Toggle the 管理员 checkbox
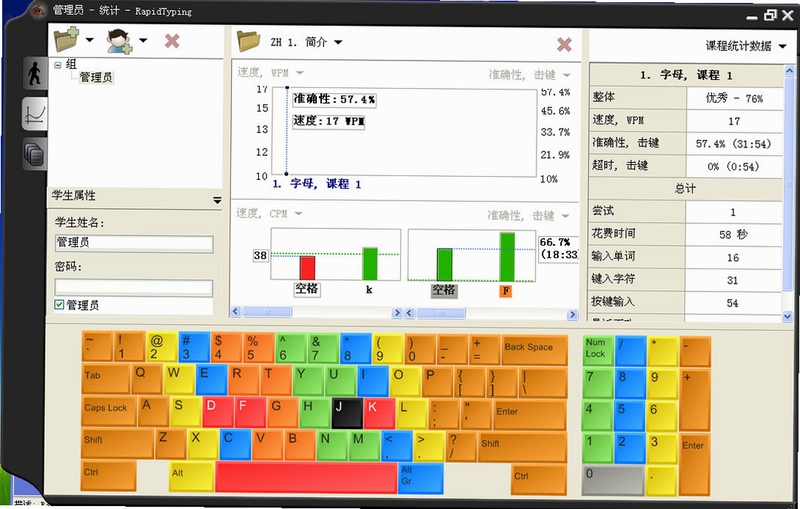Screen dimensions: 800x509 click(59, 304)
